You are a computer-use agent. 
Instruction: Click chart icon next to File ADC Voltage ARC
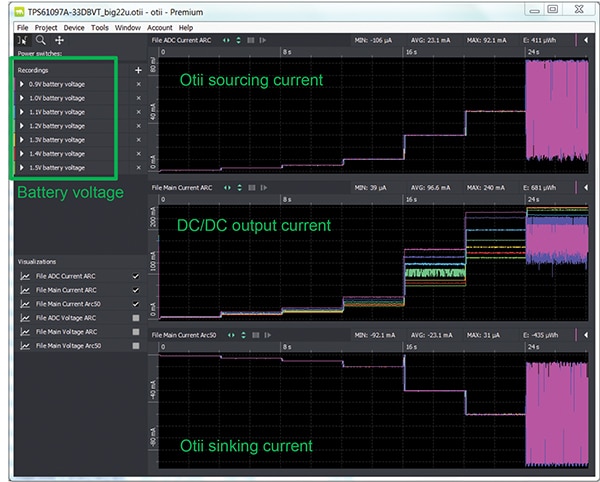pos(24,317)
